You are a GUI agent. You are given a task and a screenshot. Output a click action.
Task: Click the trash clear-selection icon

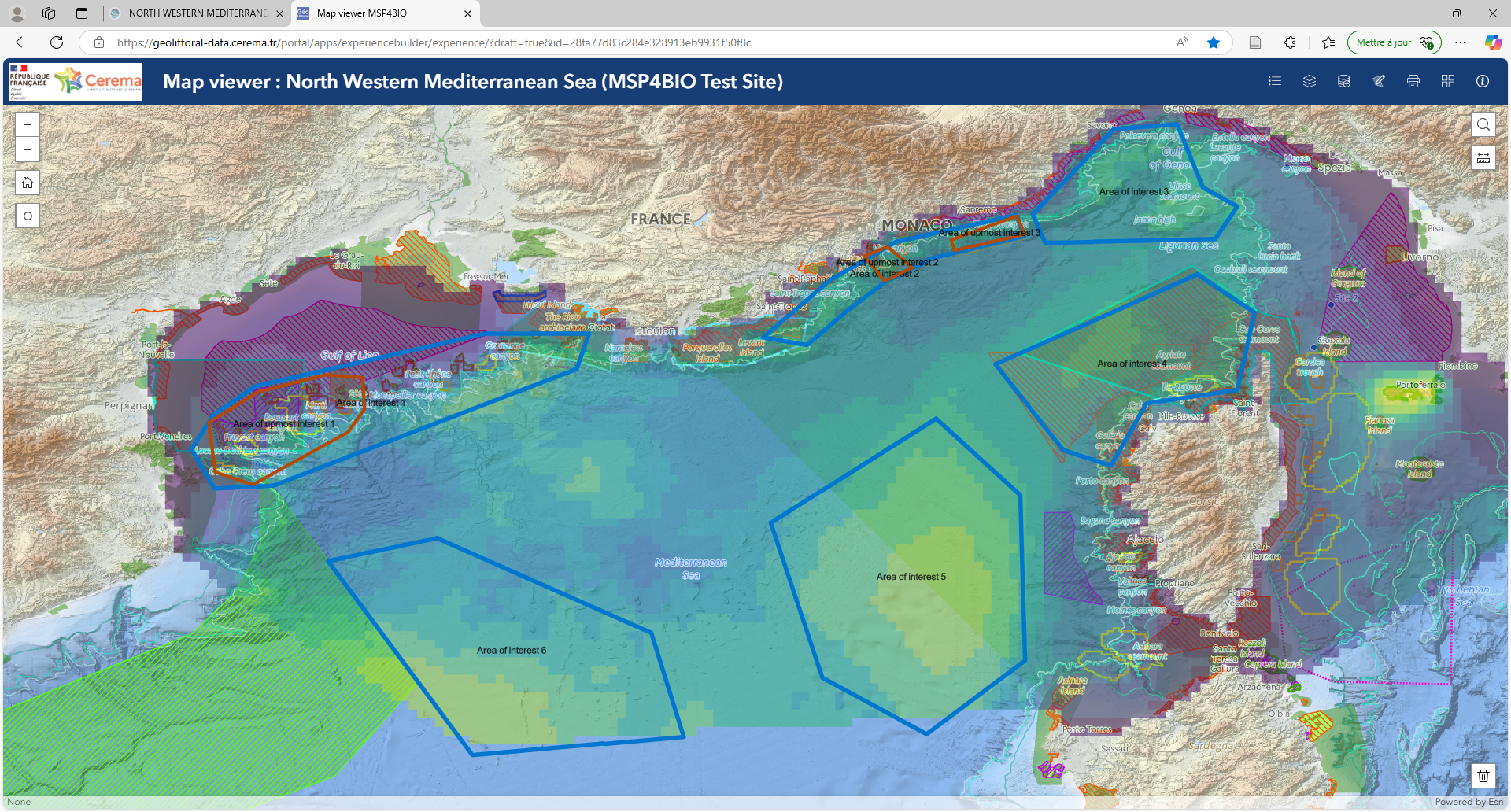point(1483,776)
